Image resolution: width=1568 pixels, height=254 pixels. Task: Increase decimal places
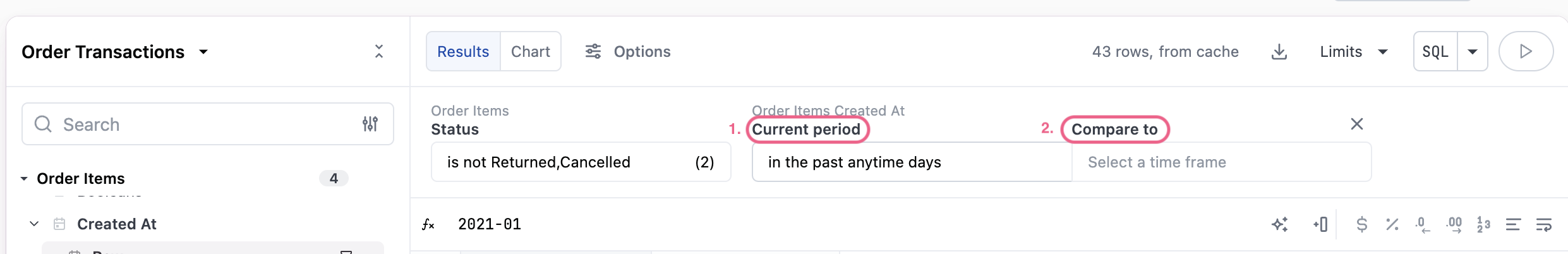1454,224
